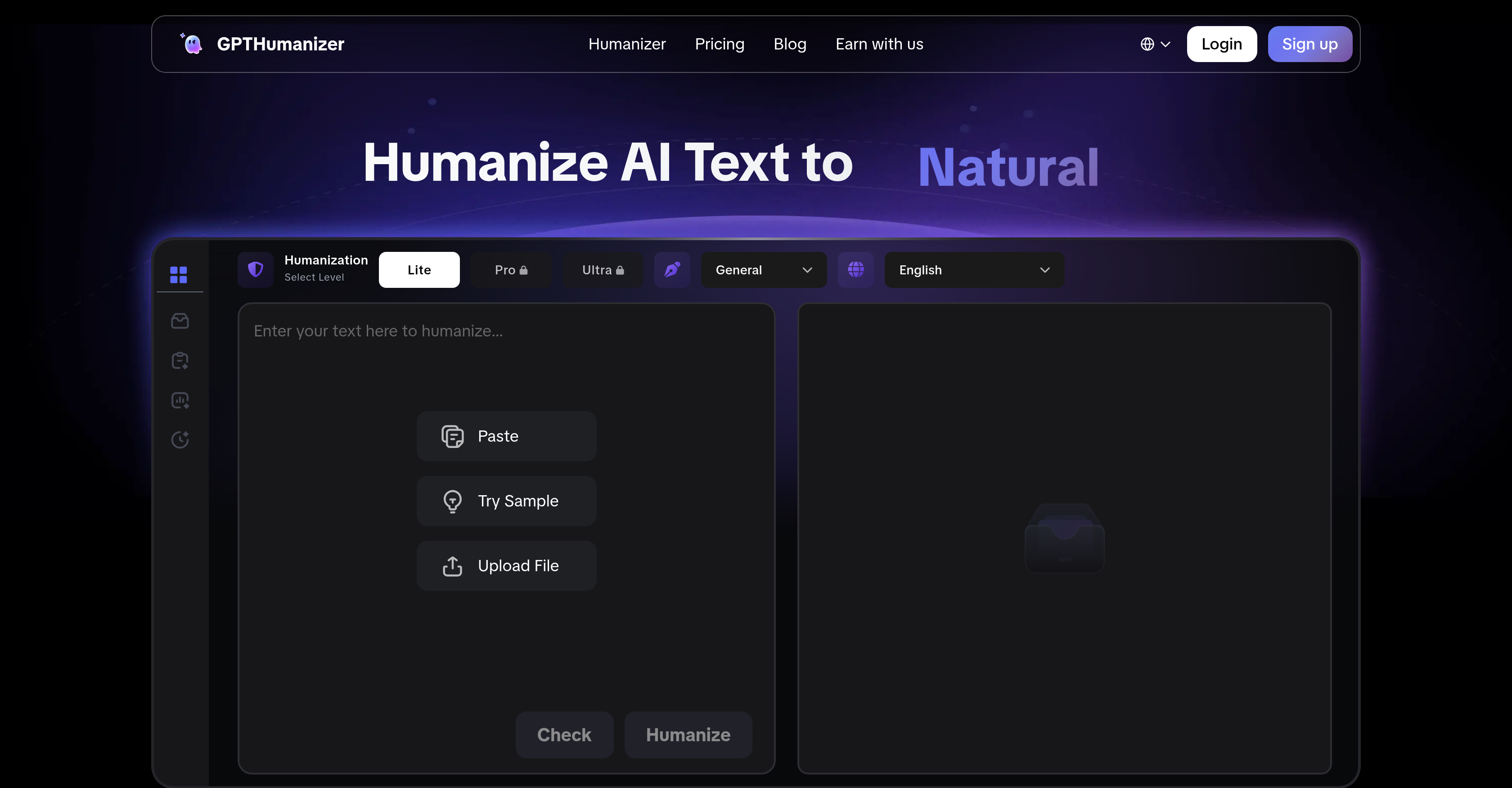This screenshot has width=1512, height=788.
Task: Click the globe language icon near English selector
Action: (x=855, y=270)
